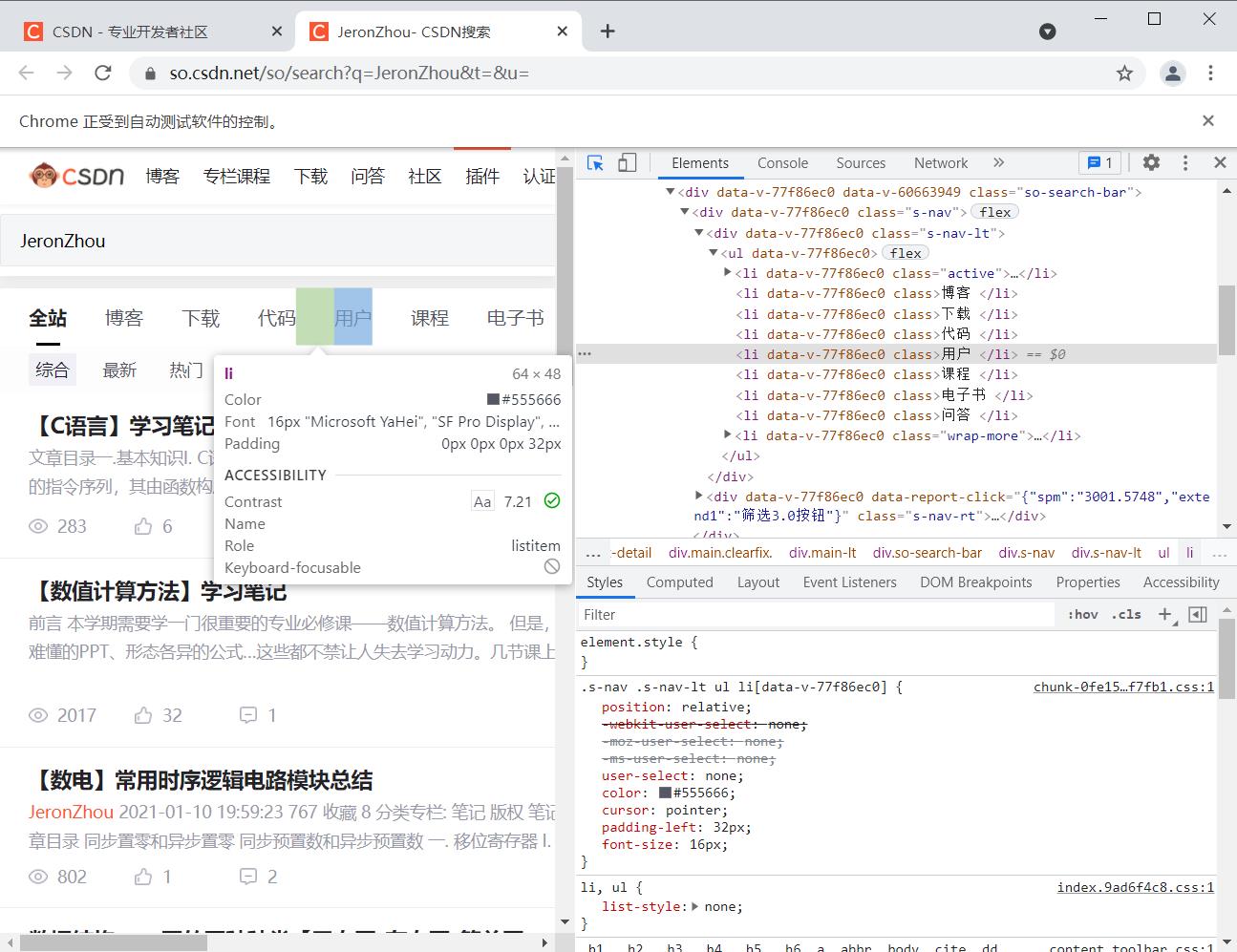
Task: Open the Layout tab
Action: [758, 582]
